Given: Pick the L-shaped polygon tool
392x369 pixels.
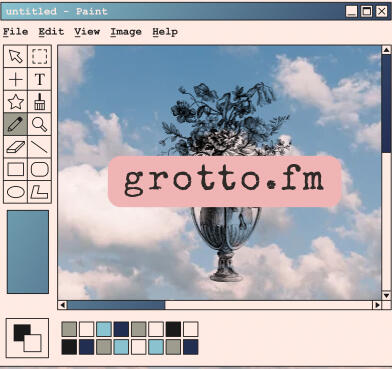Looking at the screenshot, I should tap(40, 192).
